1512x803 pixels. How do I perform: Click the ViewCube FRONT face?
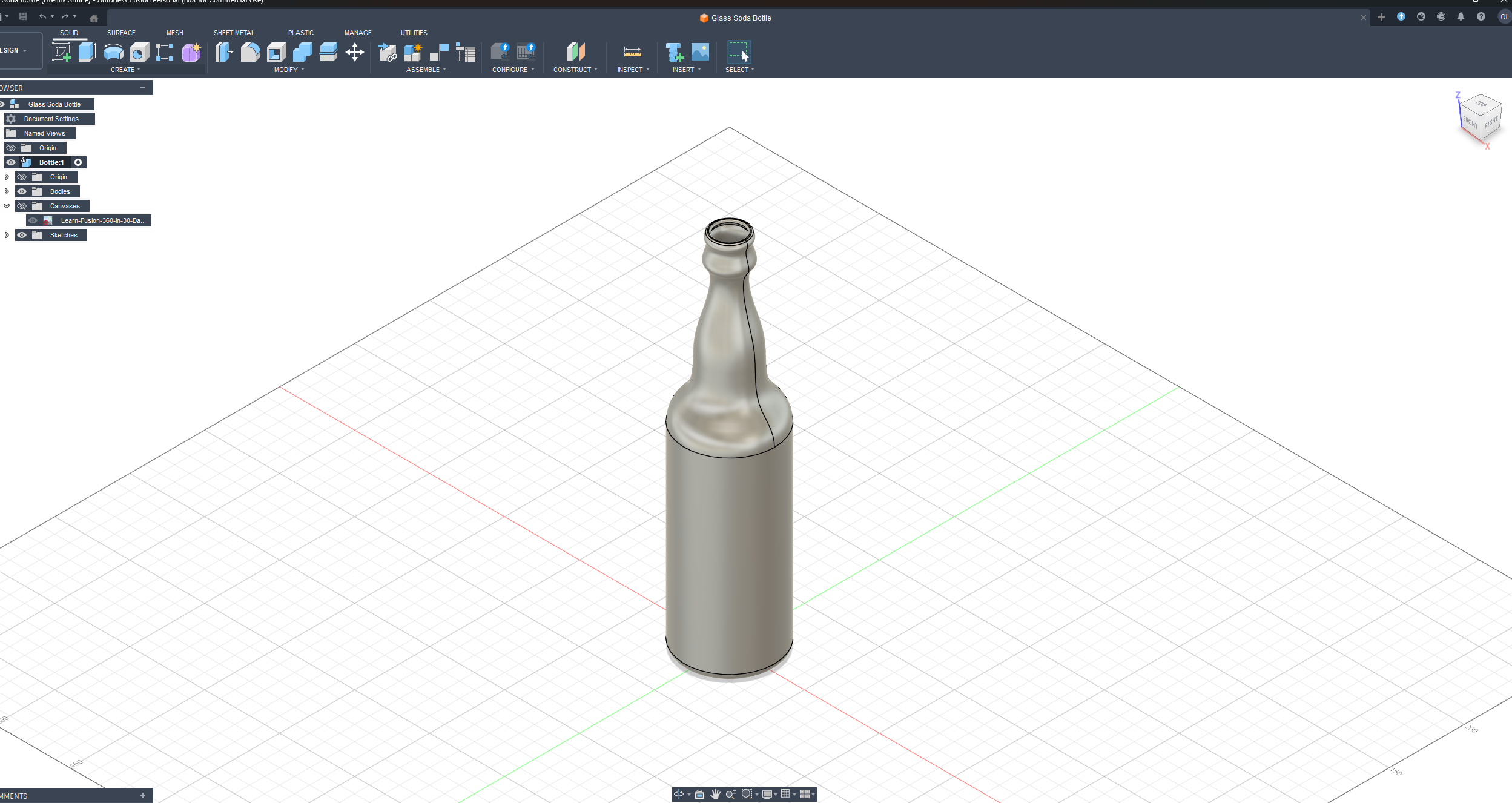tap(1470, 122)
